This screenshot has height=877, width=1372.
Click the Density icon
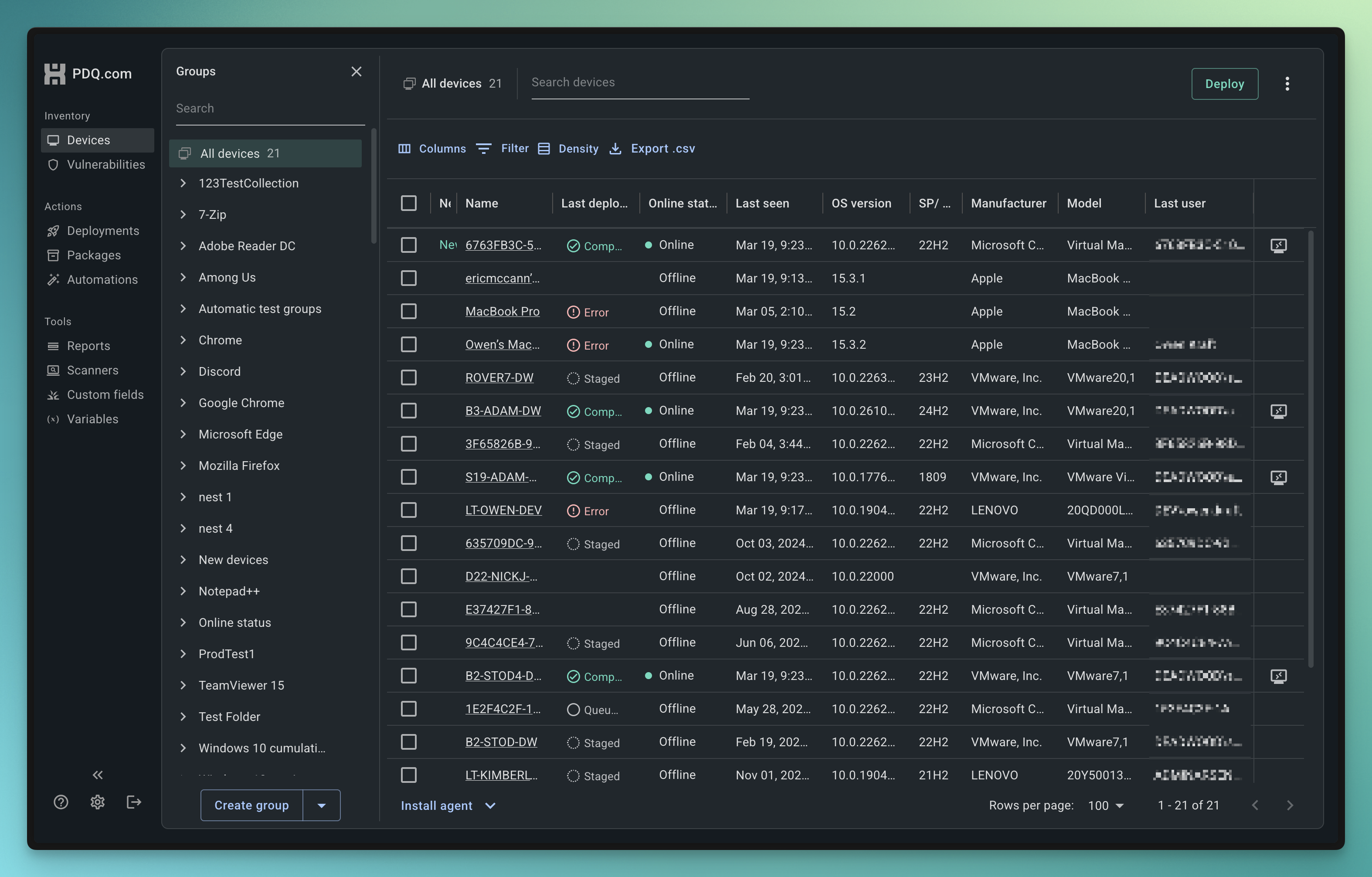click(544, 149)
